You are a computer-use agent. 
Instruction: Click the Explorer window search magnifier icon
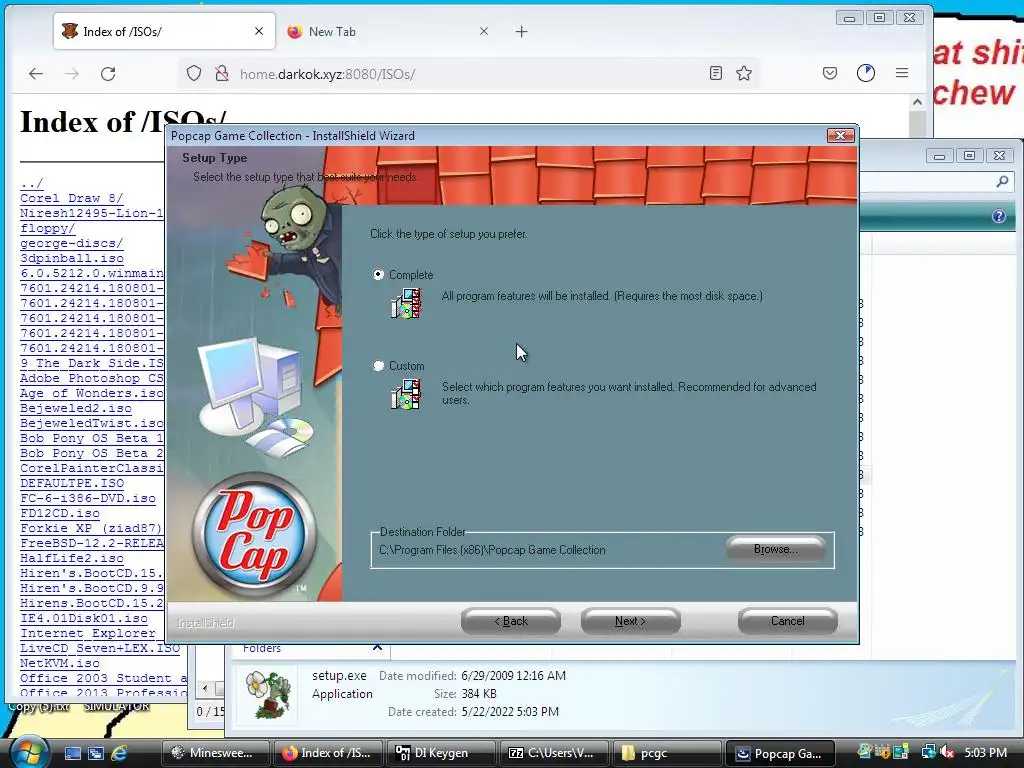pyautogui.click(x=1002, y=182)
